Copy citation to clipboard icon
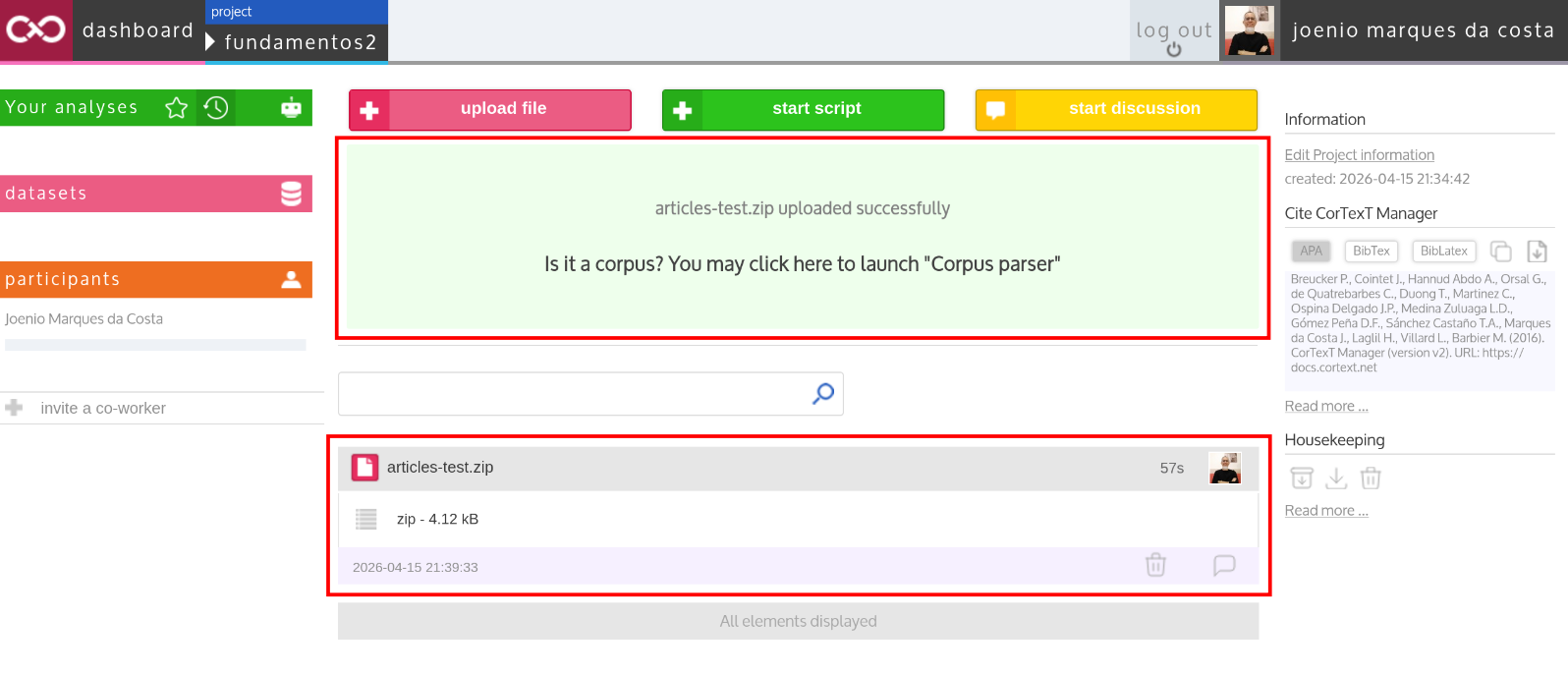Viewport: 1568px width, 675px height. pyautogui.click(x=1500, y=252)
